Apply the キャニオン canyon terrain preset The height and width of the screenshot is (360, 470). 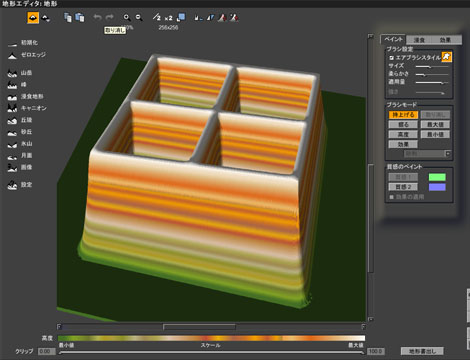27,108
